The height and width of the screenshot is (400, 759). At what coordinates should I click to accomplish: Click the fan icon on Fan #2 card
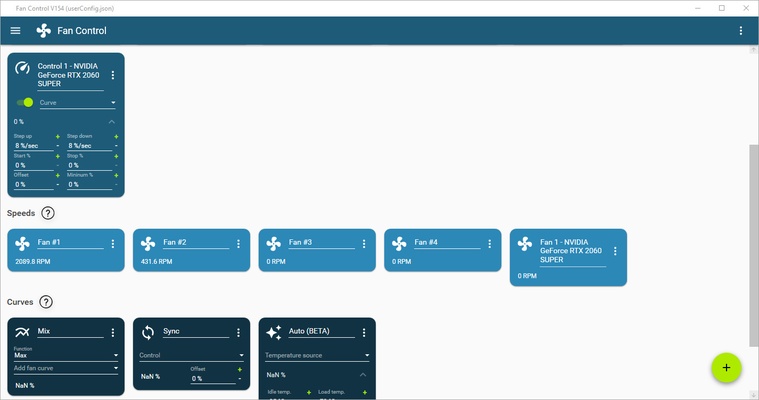pyautogui.click(x=148, y=244)
